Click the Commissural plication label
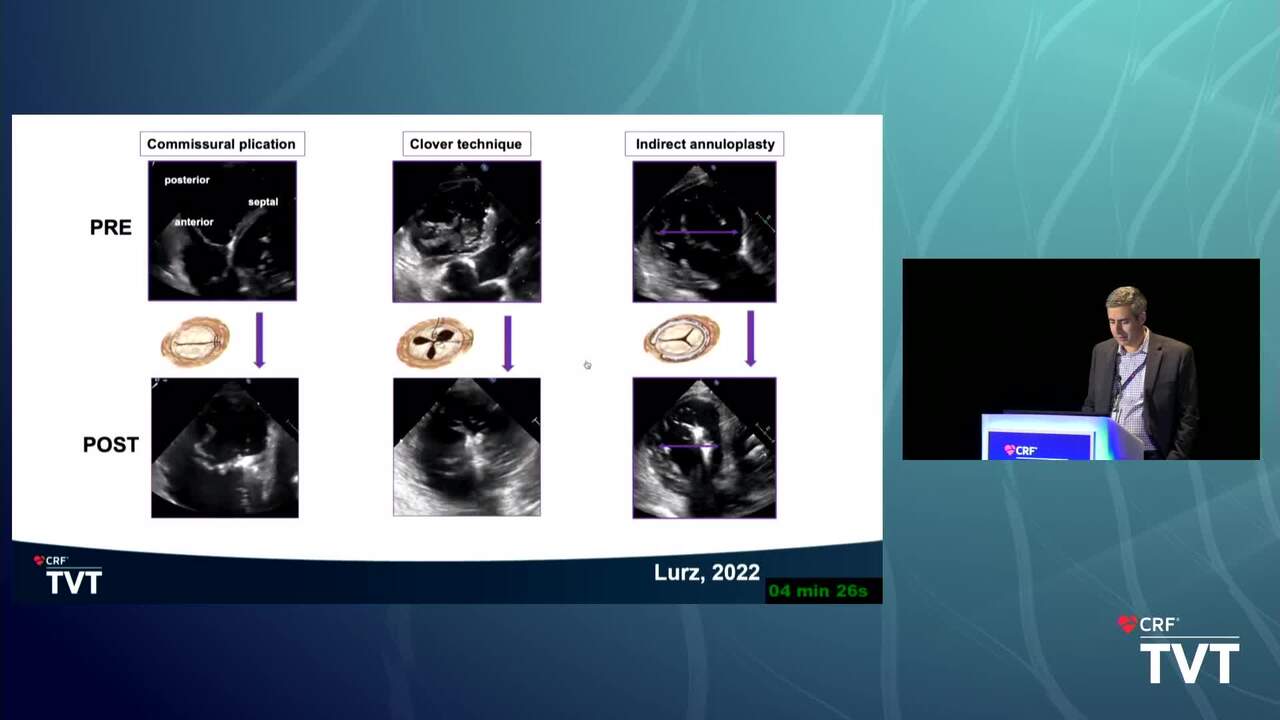Image resolution: width=1280 pixels, height=720 pixels. click(222, 144)
